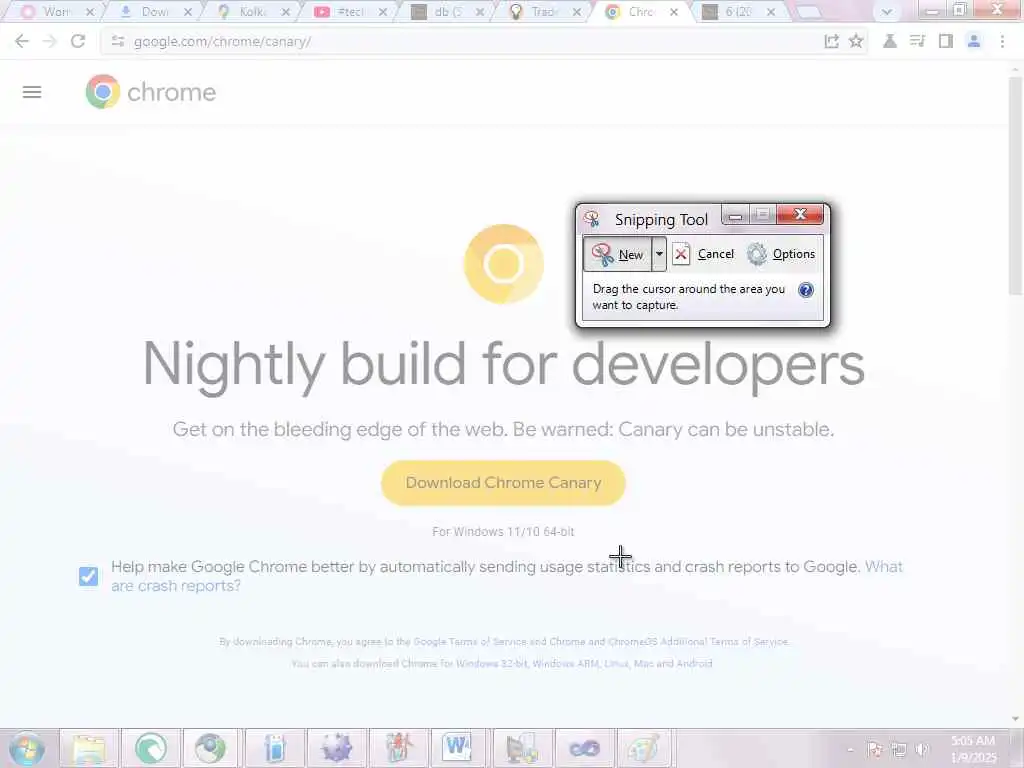Open the Snipping Tool help icon
Image resolution: width=1024 pixels, height=768 pixels.
[x=806, y=290]
